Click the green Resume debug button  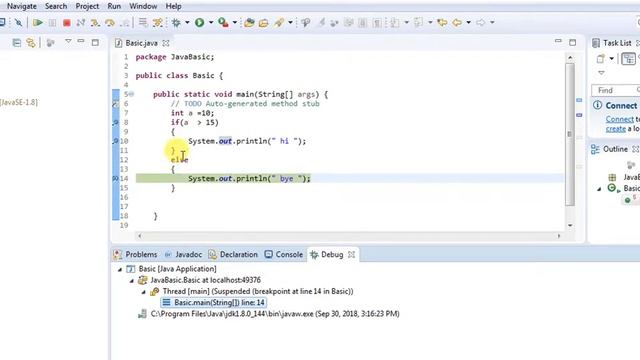[38, 22]
